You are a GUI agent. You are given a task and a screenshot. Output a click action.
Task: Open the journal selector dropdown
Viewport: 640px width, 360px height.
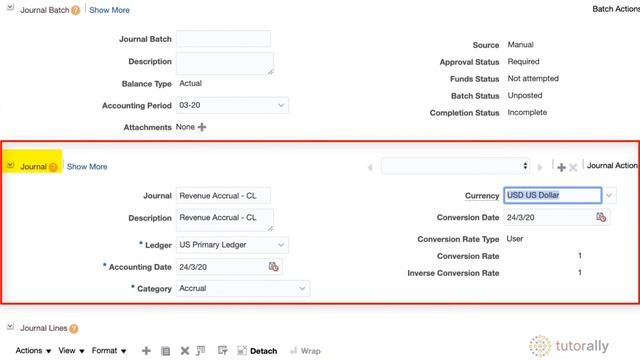(x=456, y=166)
